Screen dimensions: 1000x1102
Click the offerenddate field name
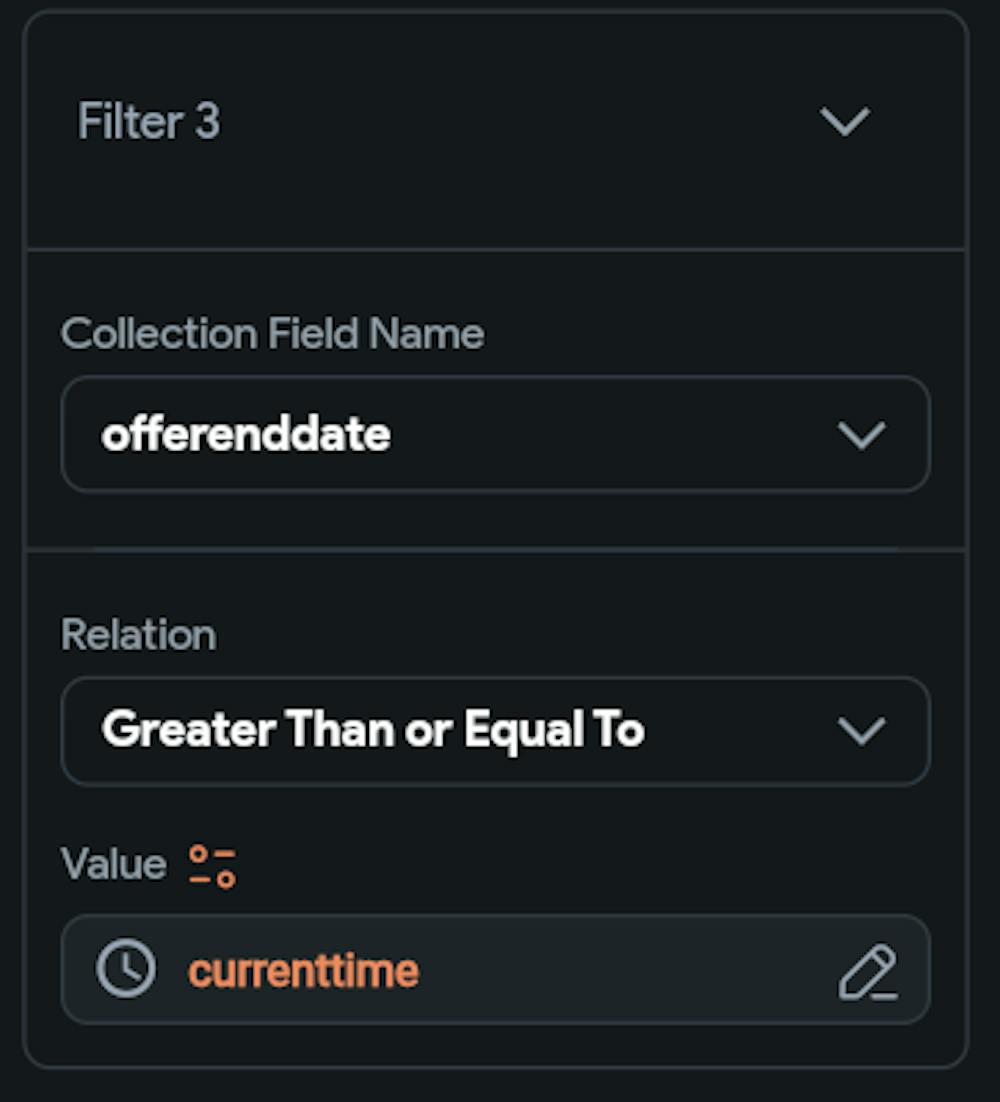pos(244,434)
